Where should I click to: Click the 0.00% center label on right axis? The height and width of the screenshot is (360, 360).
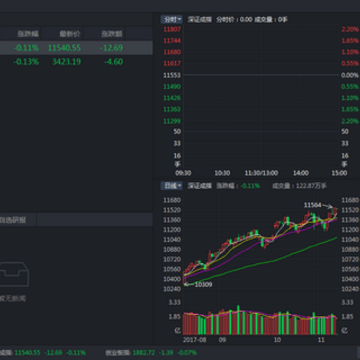coord(350,75)
